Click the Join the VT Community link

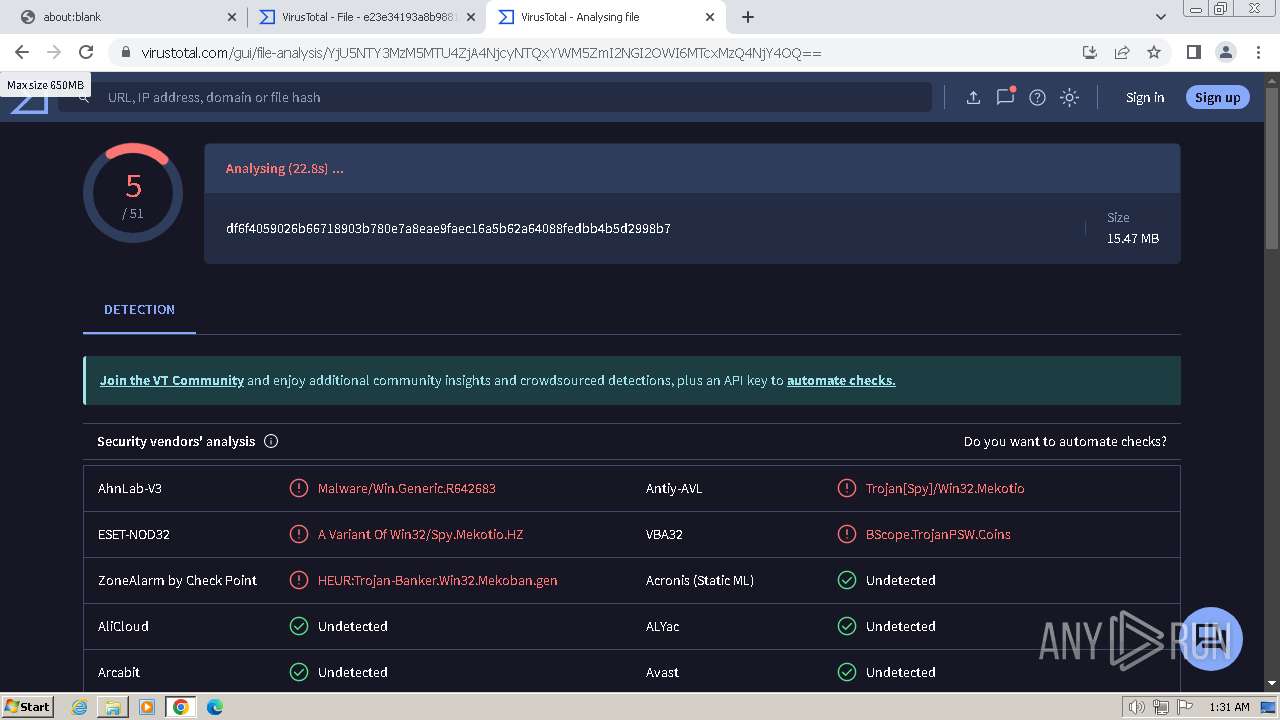pos(172,380)
